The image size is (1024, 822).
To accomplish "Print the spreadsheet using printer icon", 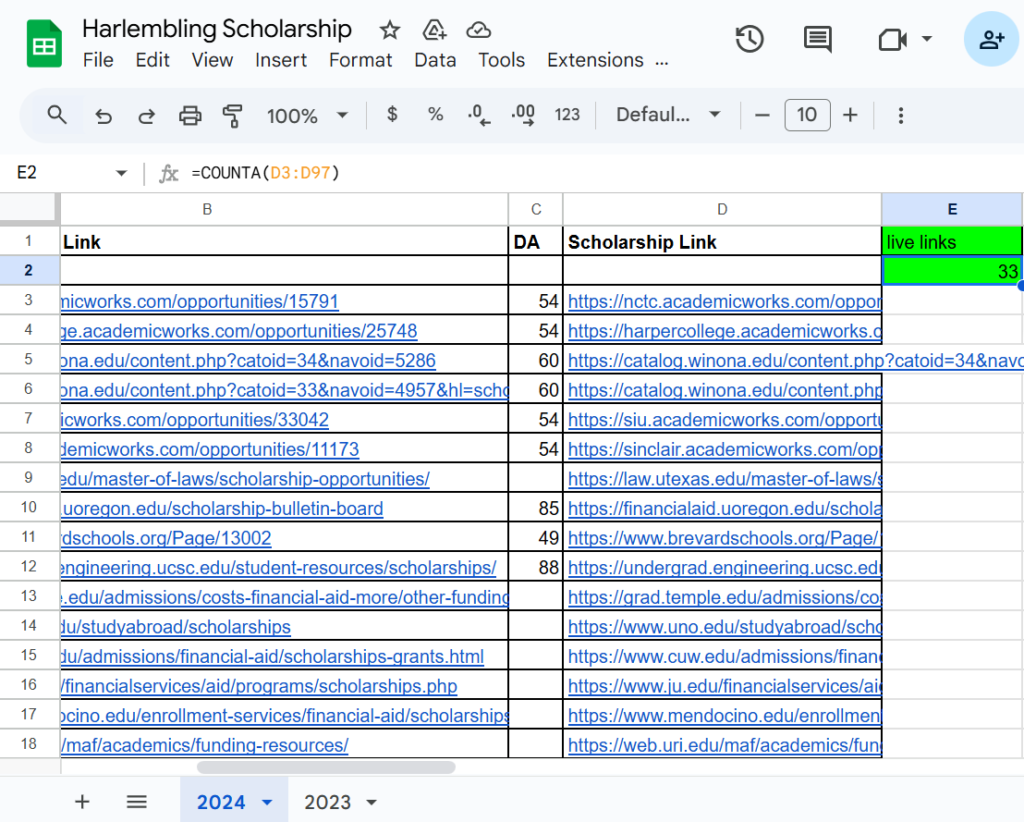I will pyautogui.click(x=190, y=115).
